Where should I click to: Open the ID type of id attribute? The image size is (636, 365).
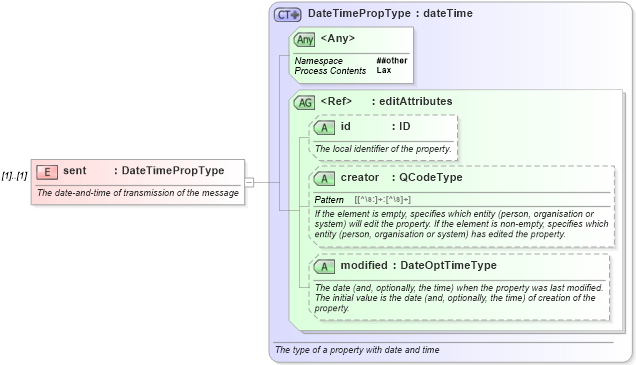(405, 126)
